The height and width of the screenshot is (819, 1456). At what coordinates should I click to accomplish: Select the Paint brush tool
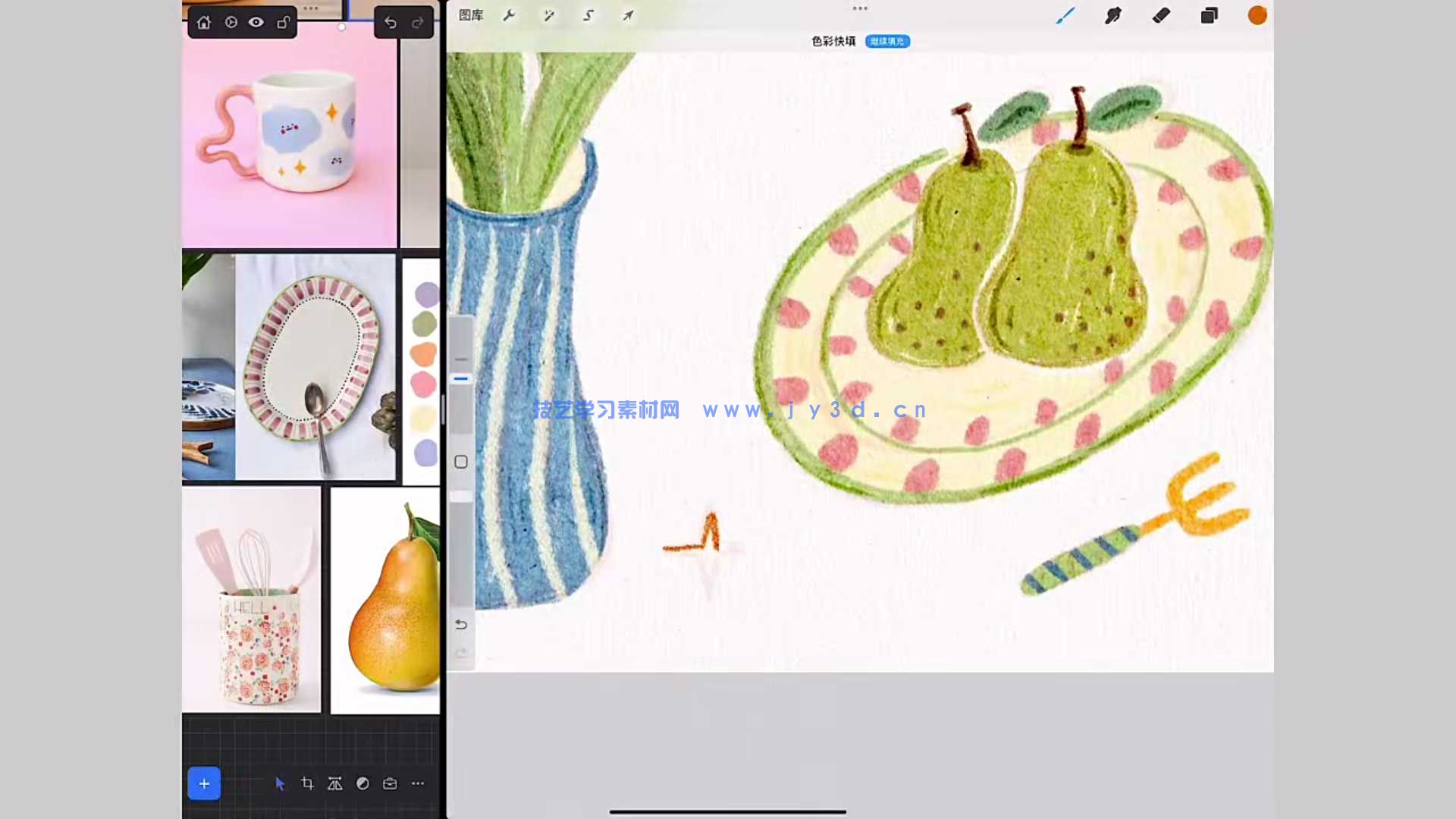coord(1064,15)
